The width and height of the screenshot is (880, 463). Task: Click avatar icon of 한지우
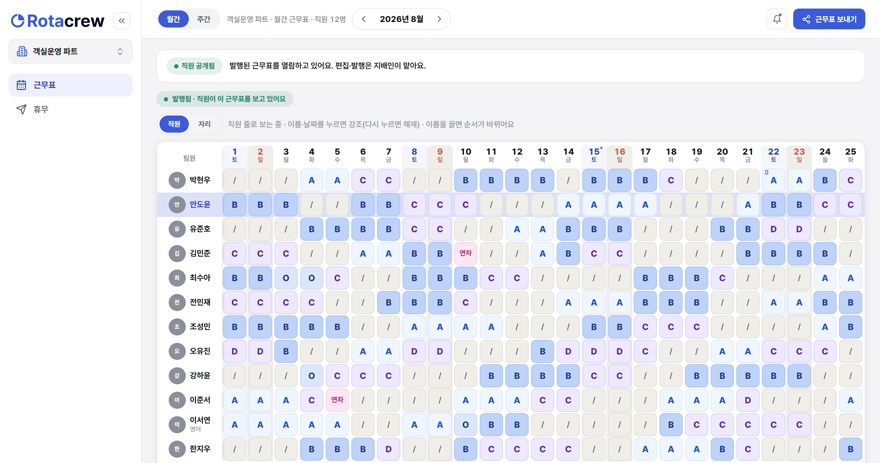click(x=177, y=449)
